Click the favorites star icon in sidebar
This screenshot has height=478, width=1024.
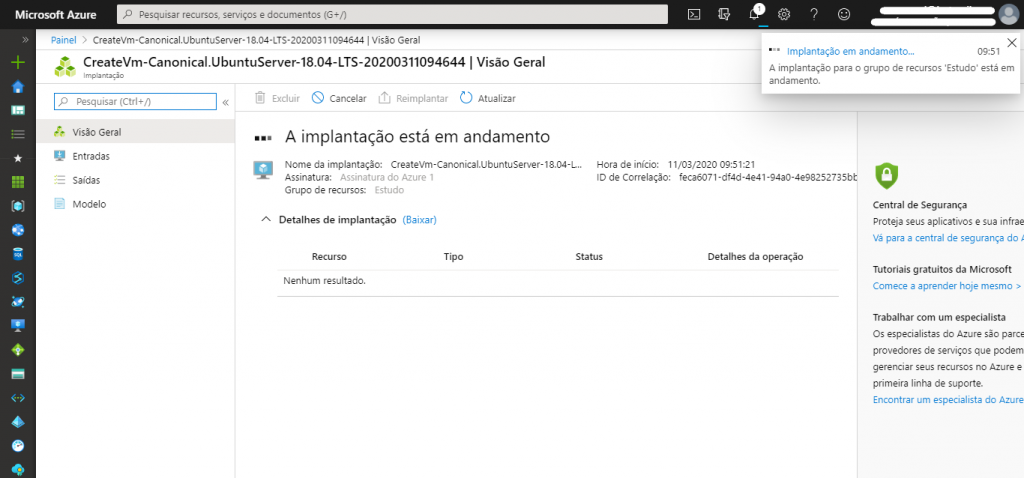[17, 158]
